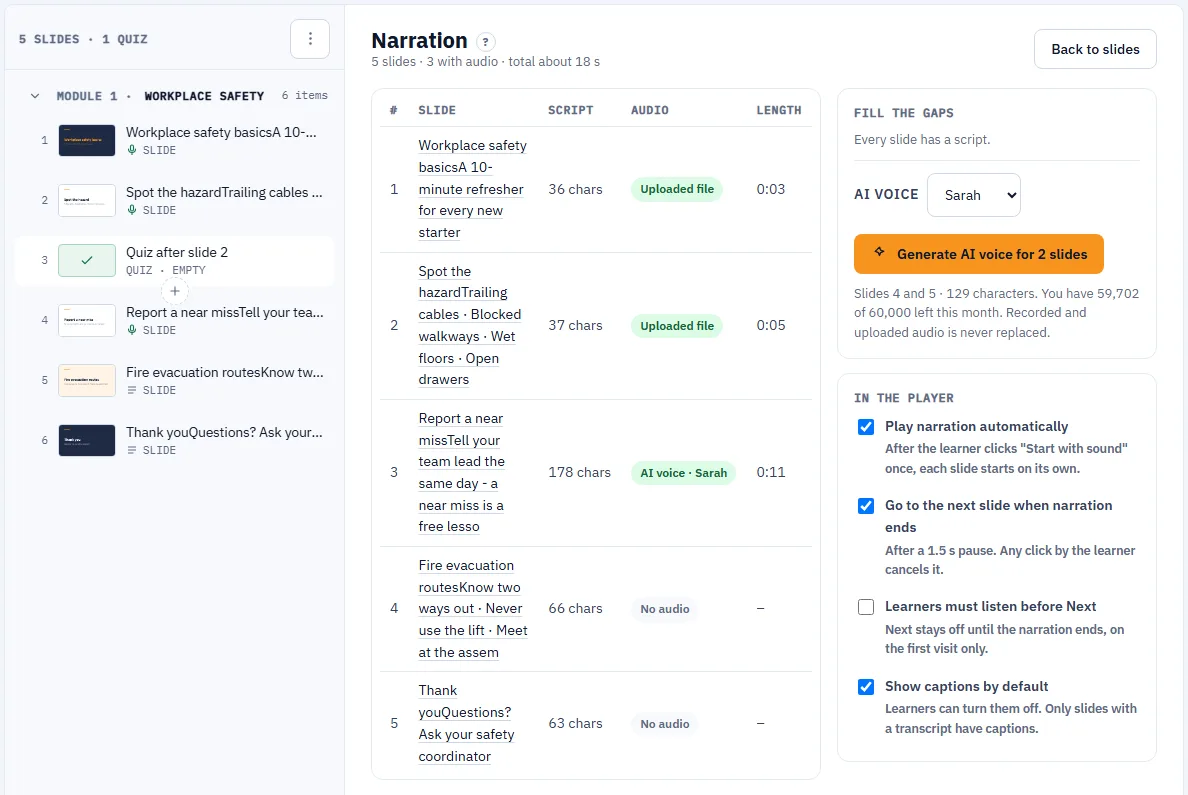The image size is (1188, 795).
Task: Click the 178 chars script count
Action: pos(580,472)
